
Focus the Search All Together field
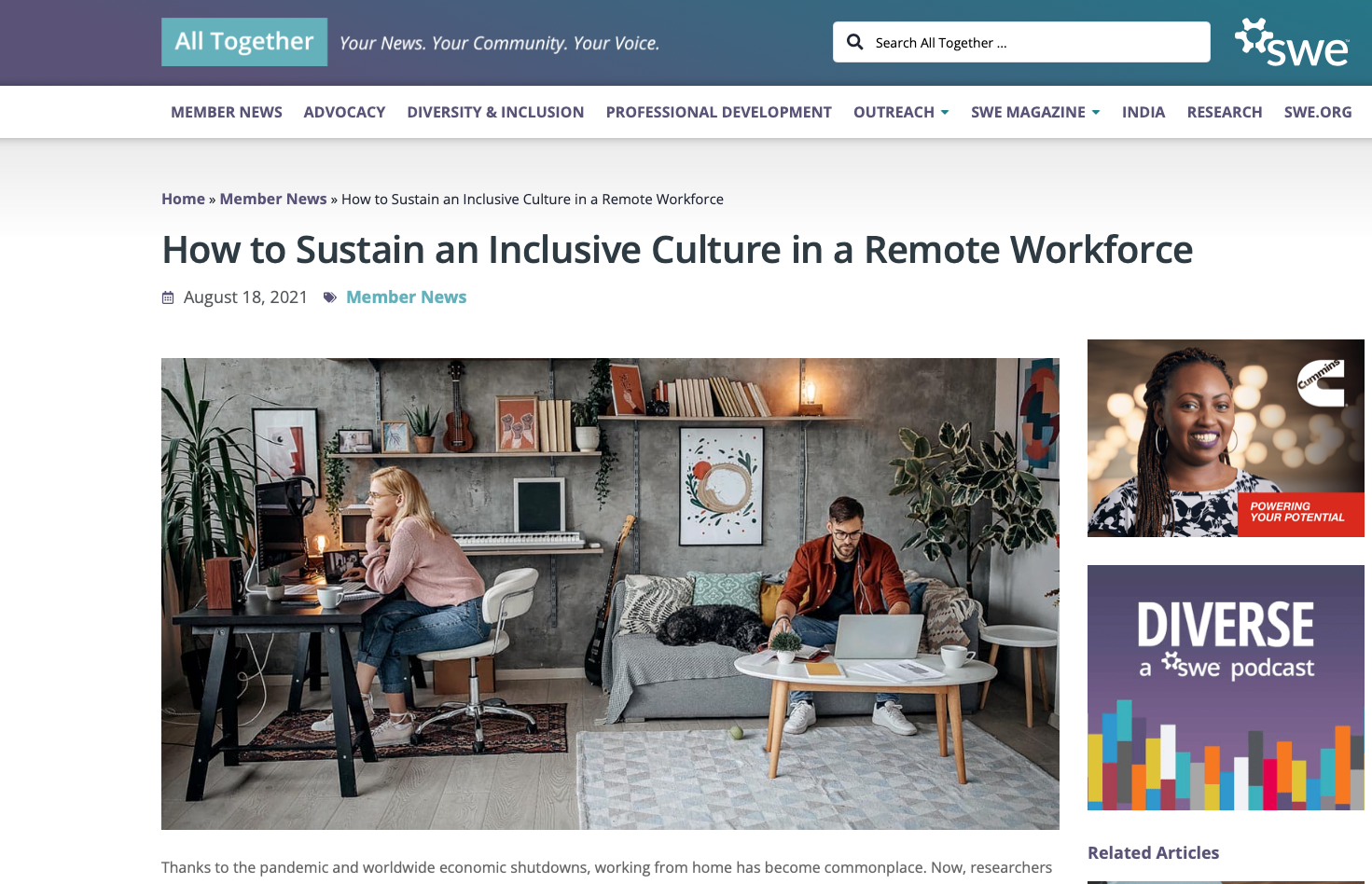[x=1035, y=43]
